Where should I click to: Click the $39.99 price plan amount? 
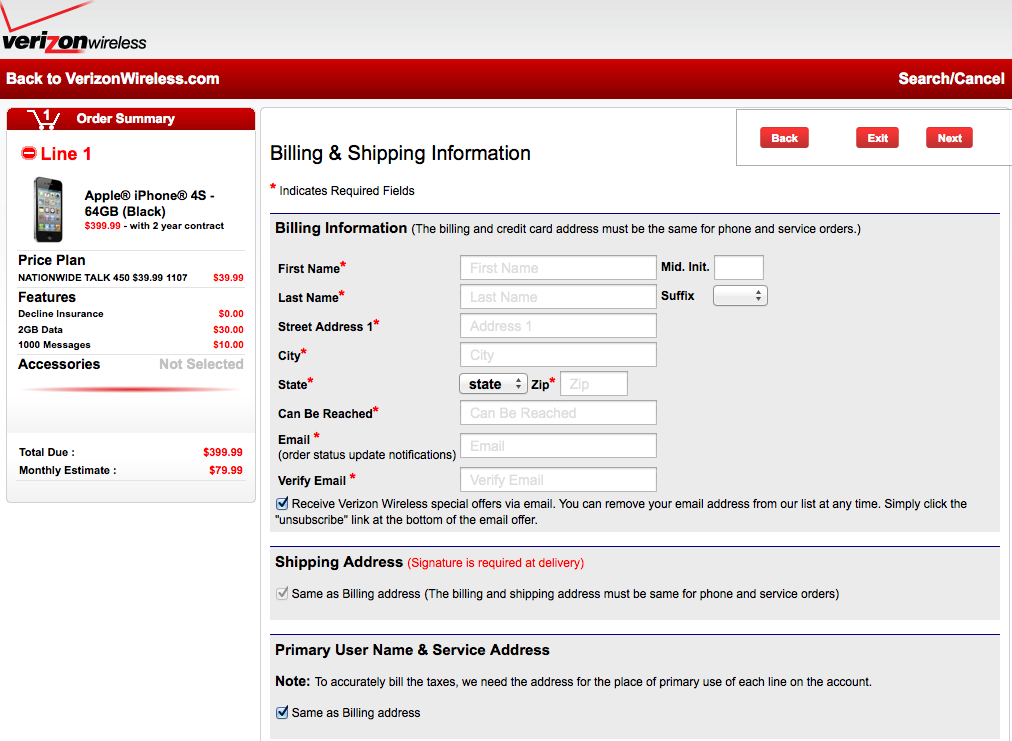pos(228,278)
